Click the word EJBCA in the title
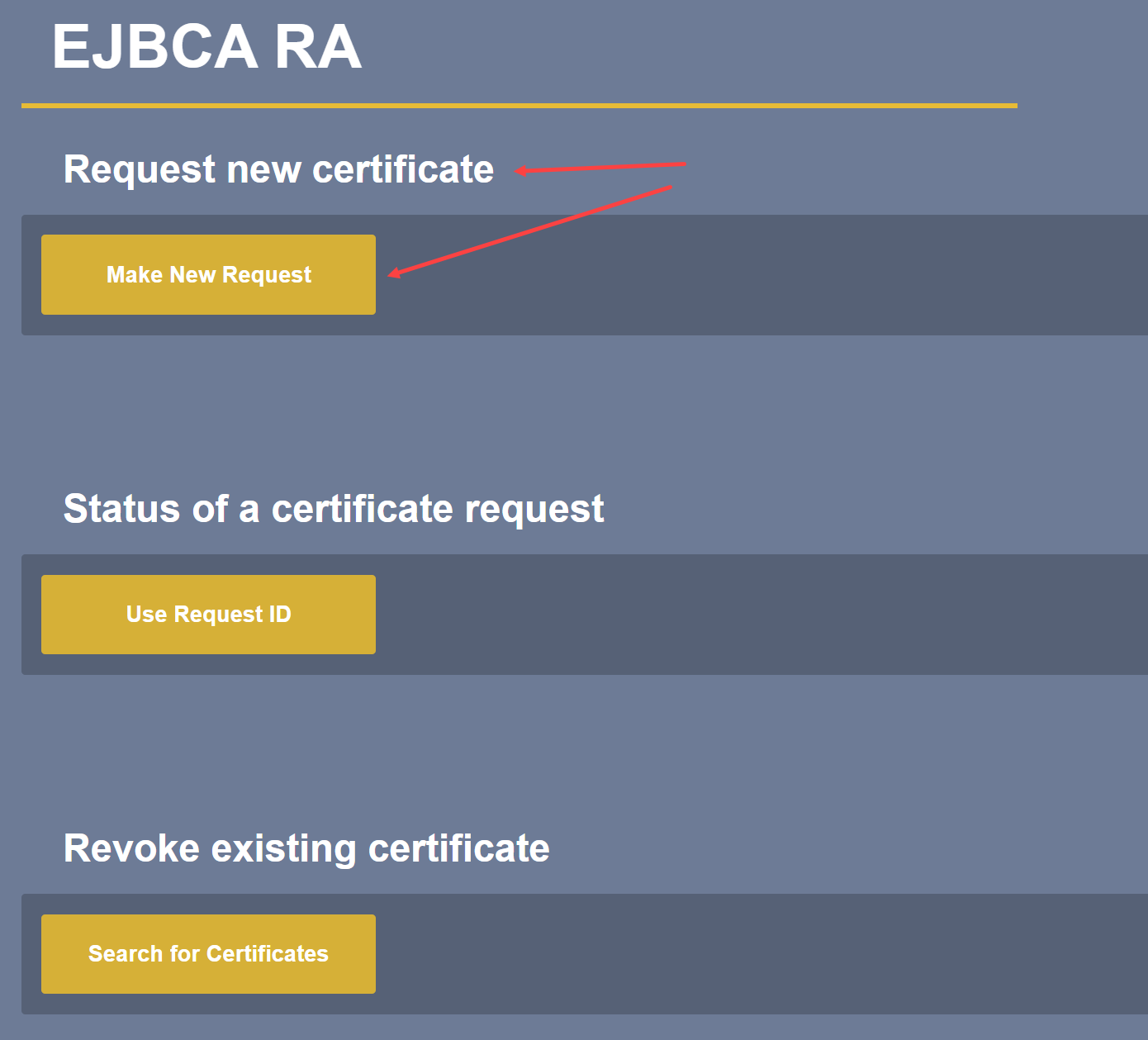 click(155, 47)
